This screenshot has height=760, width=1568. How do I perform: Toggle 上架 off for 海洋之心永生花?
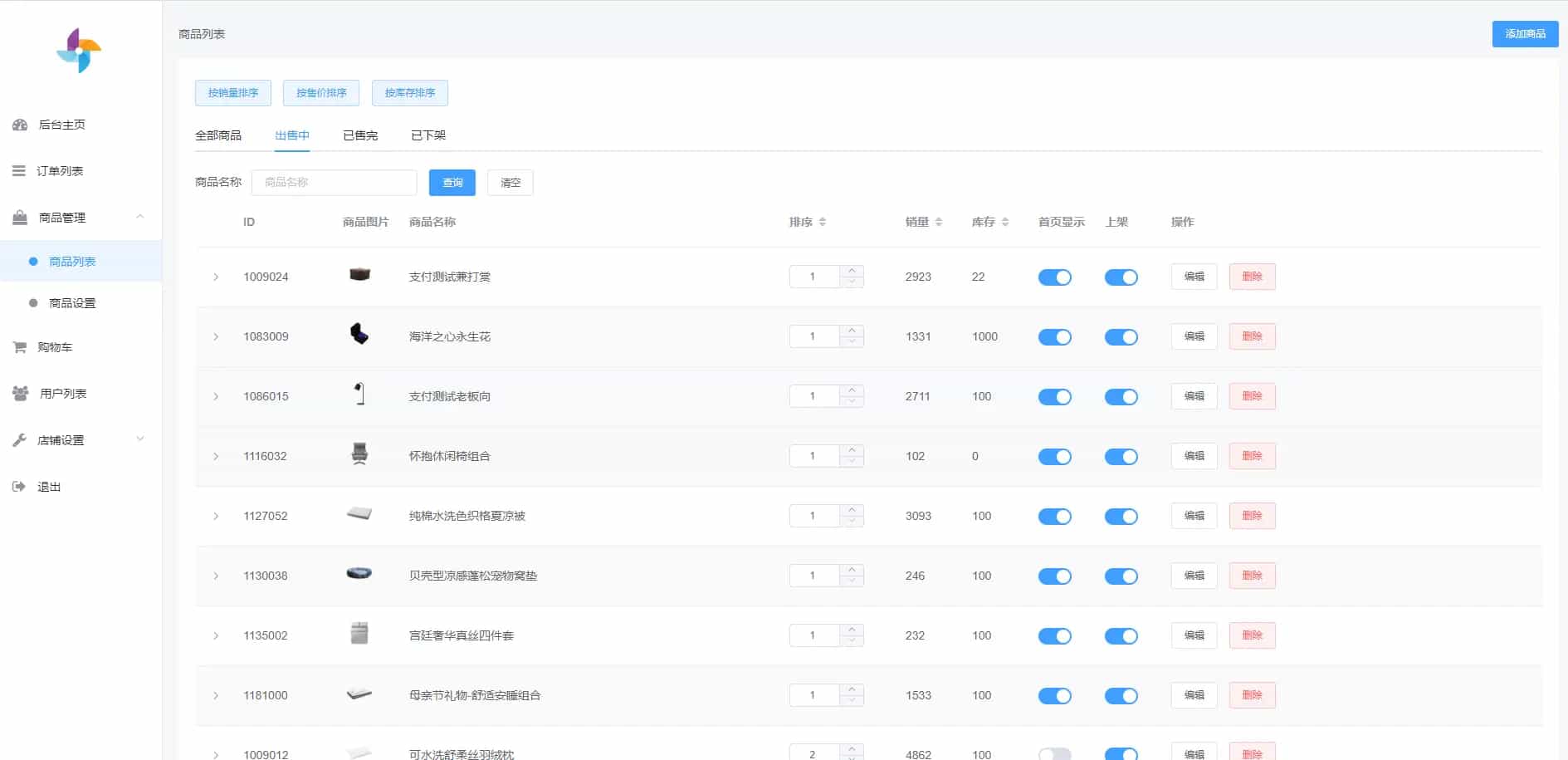pyautogui.click(x=1121, y=336)
